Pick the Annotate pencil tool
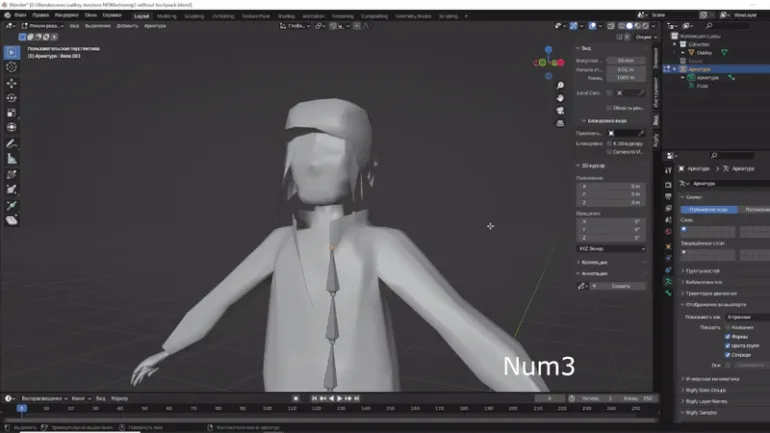This screenshot has height=433, width=770. pyautogui.click(x=12, y=143)
